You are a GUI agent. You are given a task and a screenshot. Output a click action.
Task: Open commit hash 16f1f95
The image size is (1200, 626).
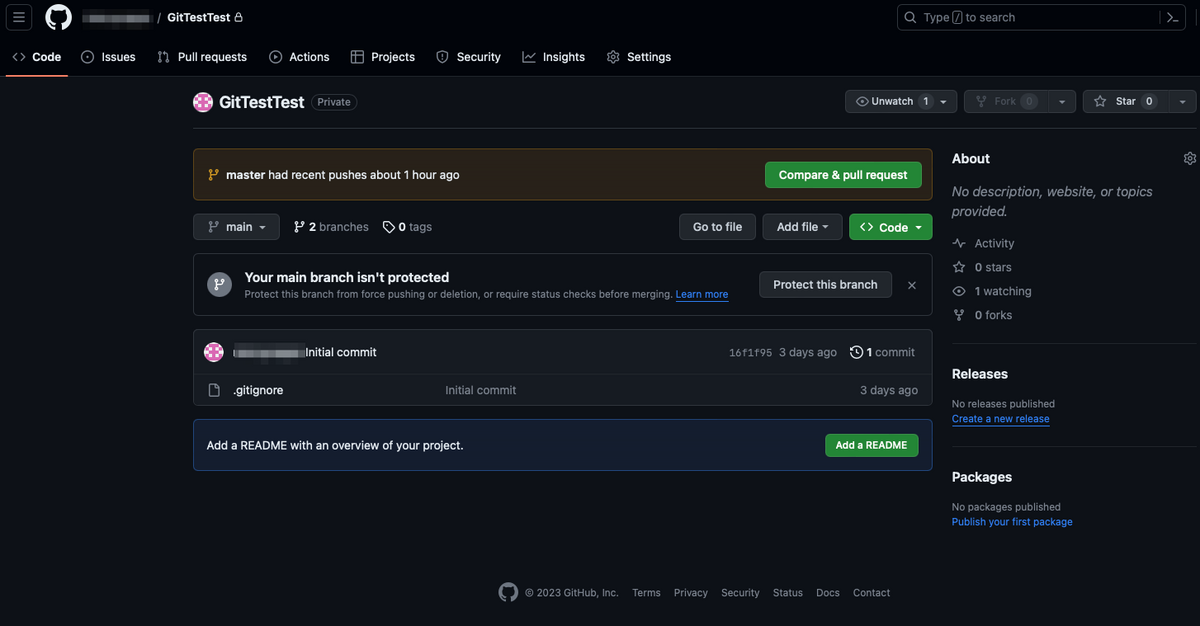[x=750, y=352]
